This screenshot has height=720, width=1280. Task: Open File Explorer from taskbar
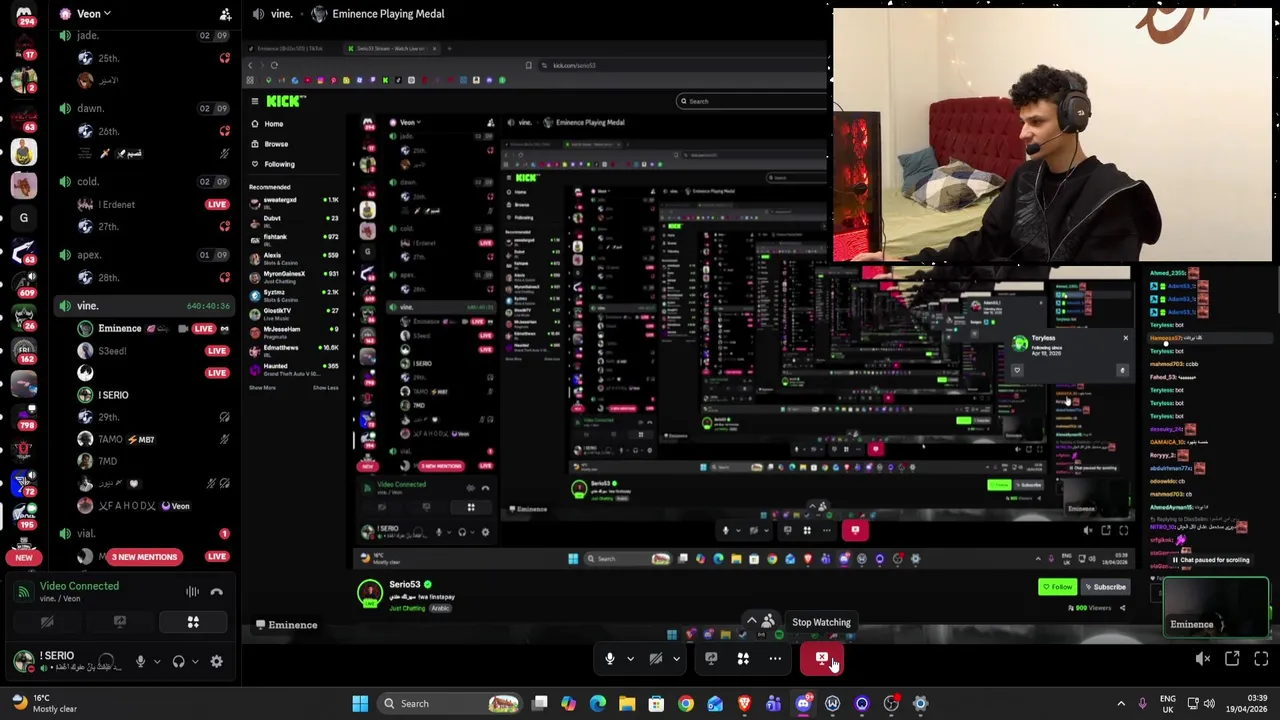coord(627,703)
